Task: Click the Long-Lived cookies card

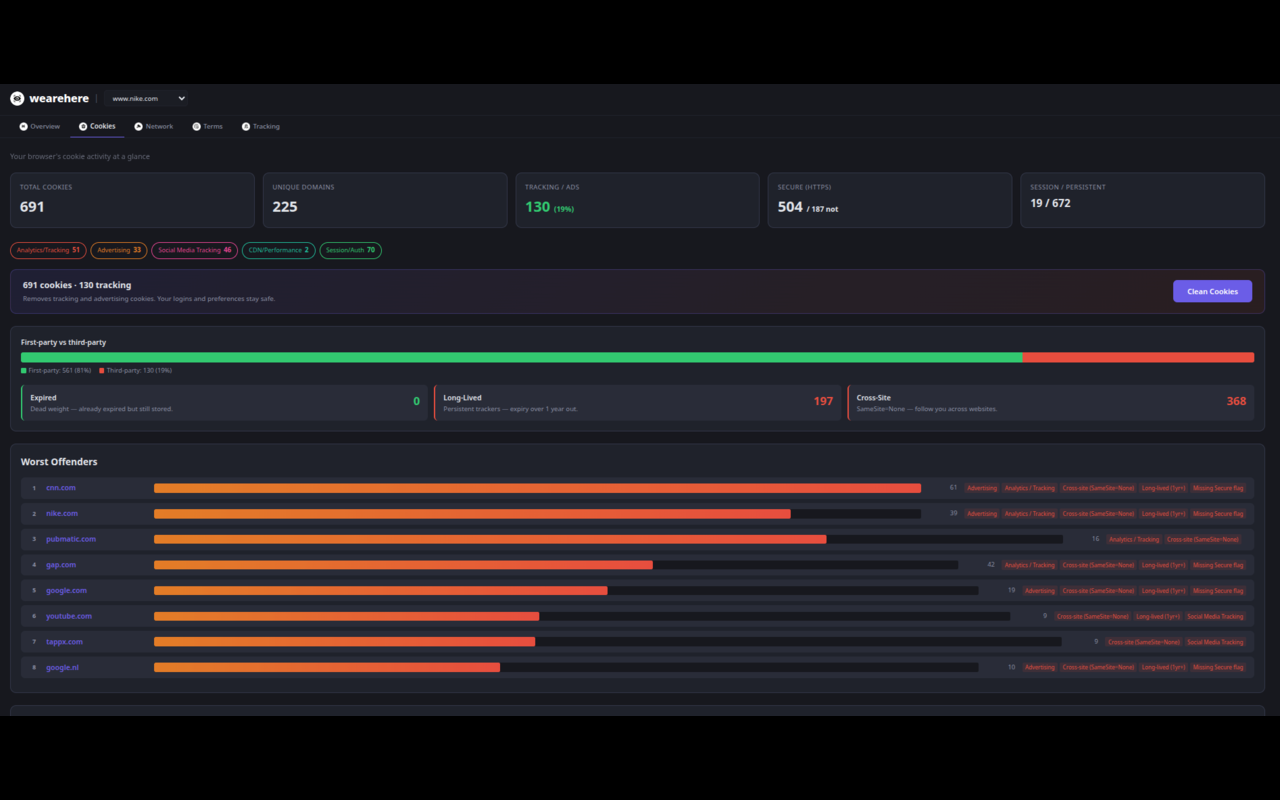Action: click(637, 403)
